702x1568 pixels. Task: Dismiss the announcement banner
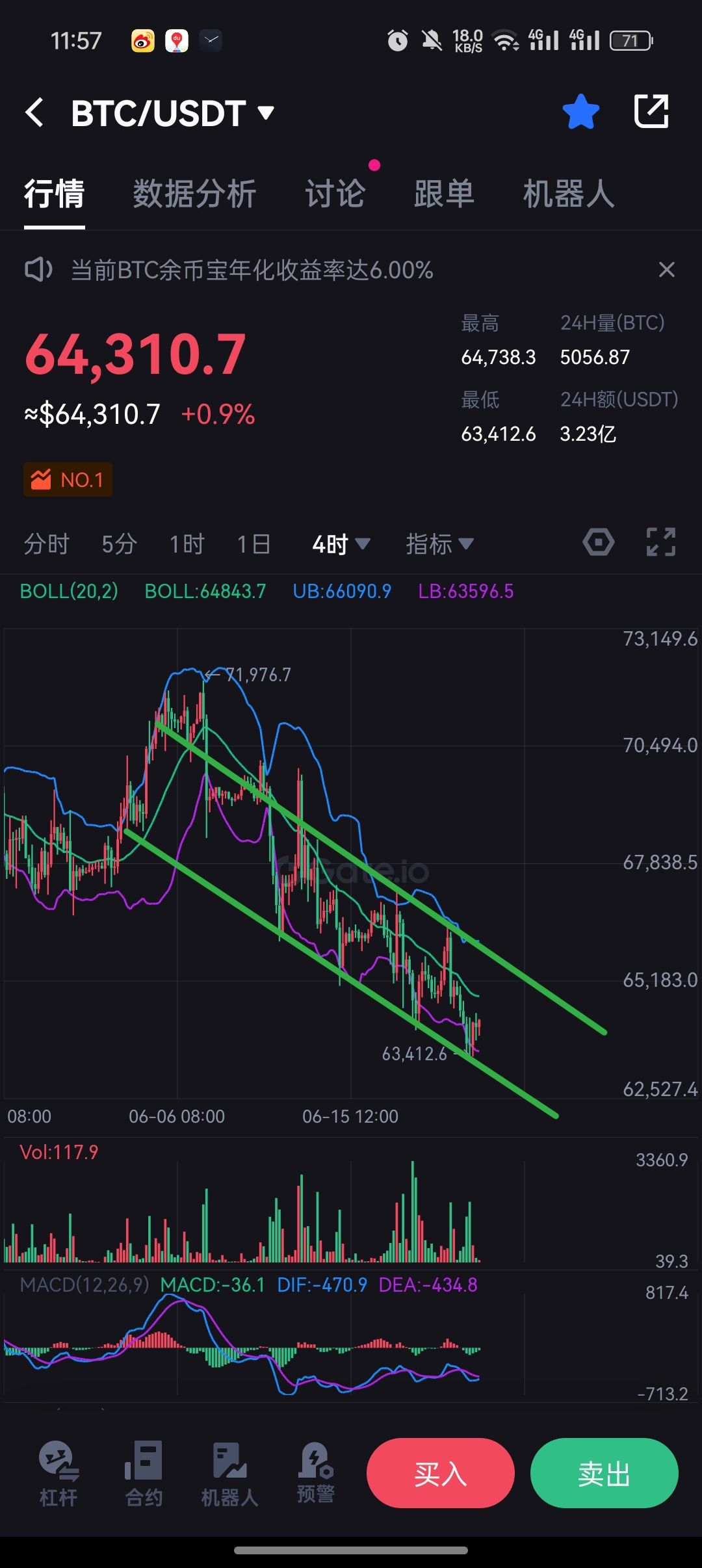[667, 269]
